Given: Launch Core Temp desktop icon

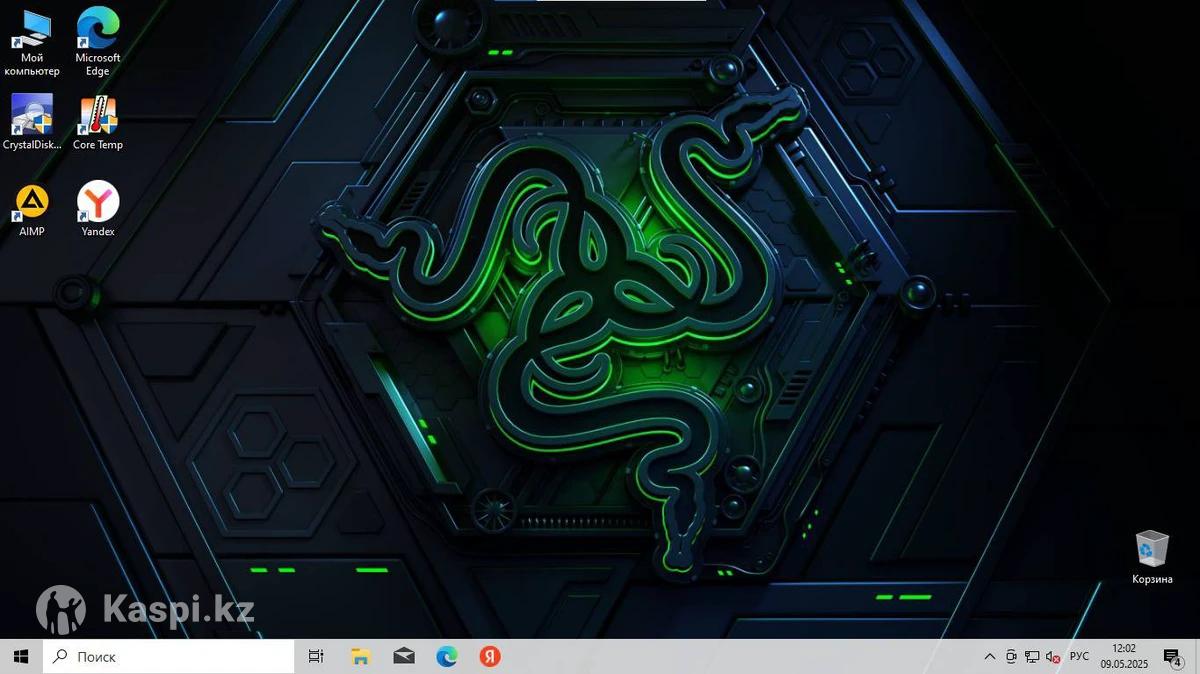Looking at the screenshot, I should click(97, 122).
